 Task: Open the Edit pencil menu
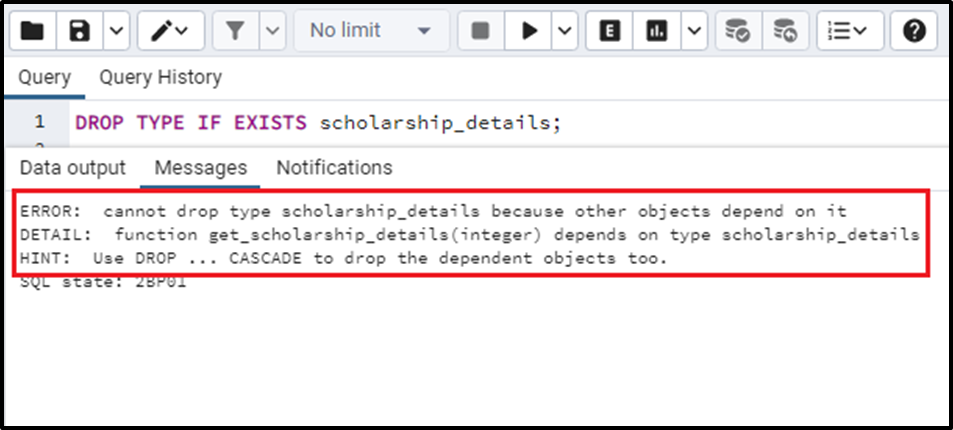click(x=168, y=31)
